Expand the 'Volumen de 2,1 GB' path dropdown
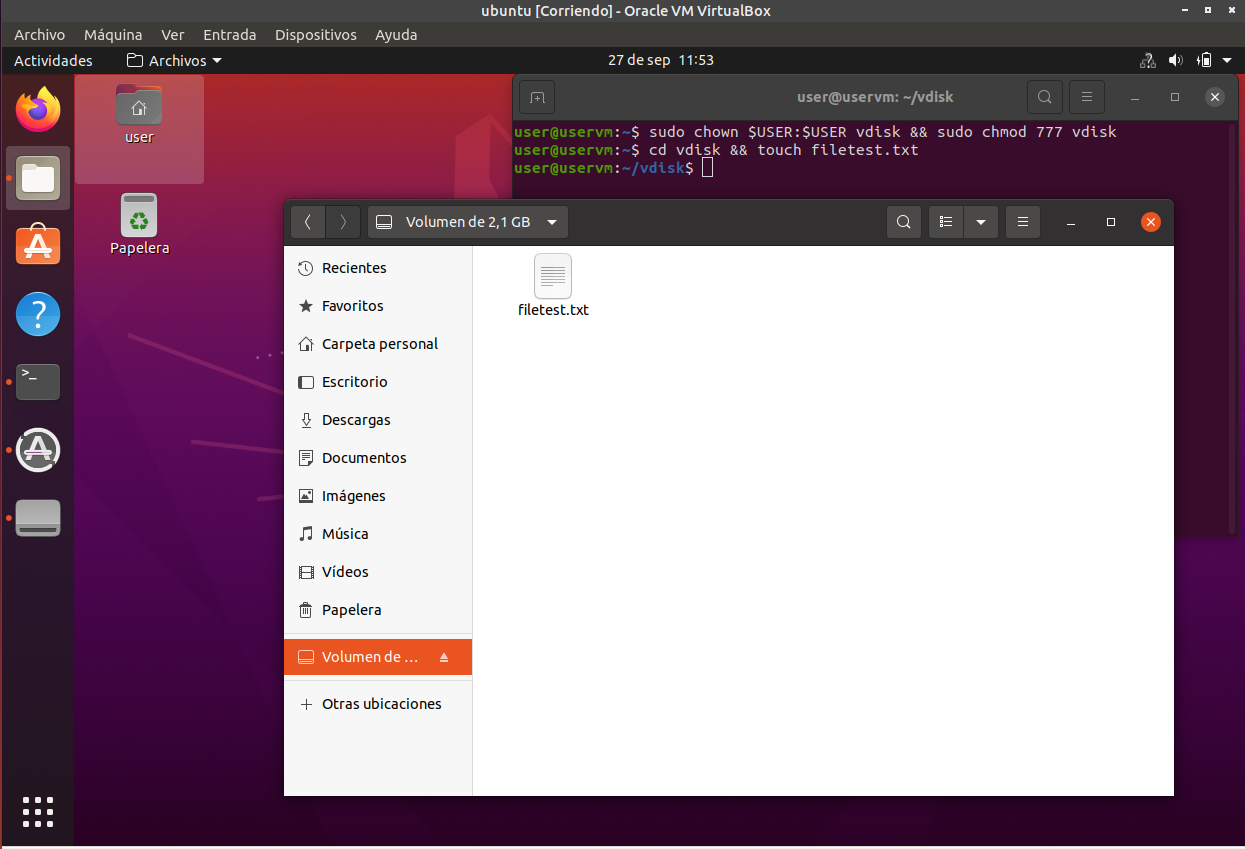This screenshot has width=1245, height=849. (468, 222)
